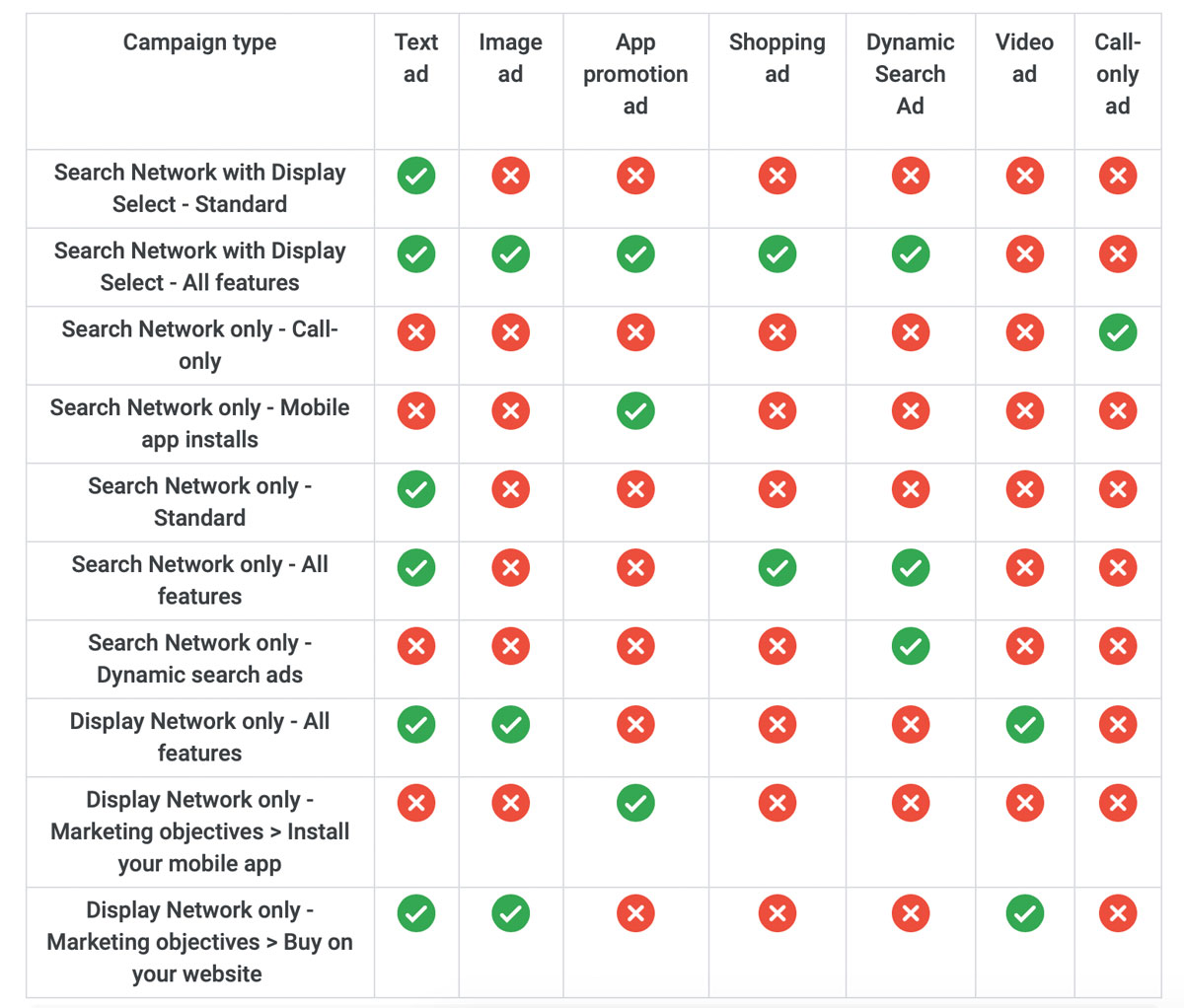1184x1008 pixels.
Task: Click the Video ad column header
Action: pos(1025,58)
